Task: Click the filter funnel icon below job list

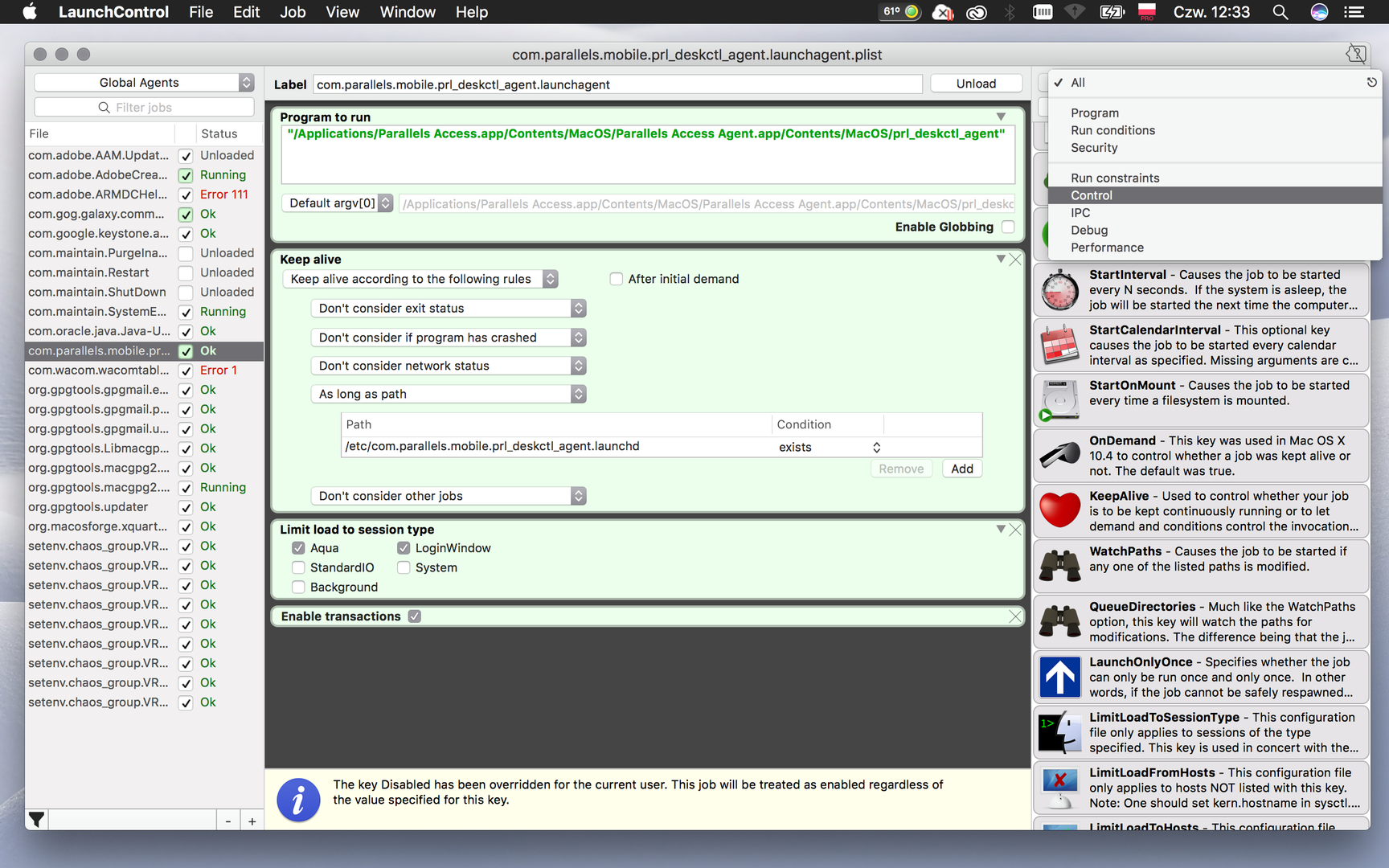Action: [37, 820]
